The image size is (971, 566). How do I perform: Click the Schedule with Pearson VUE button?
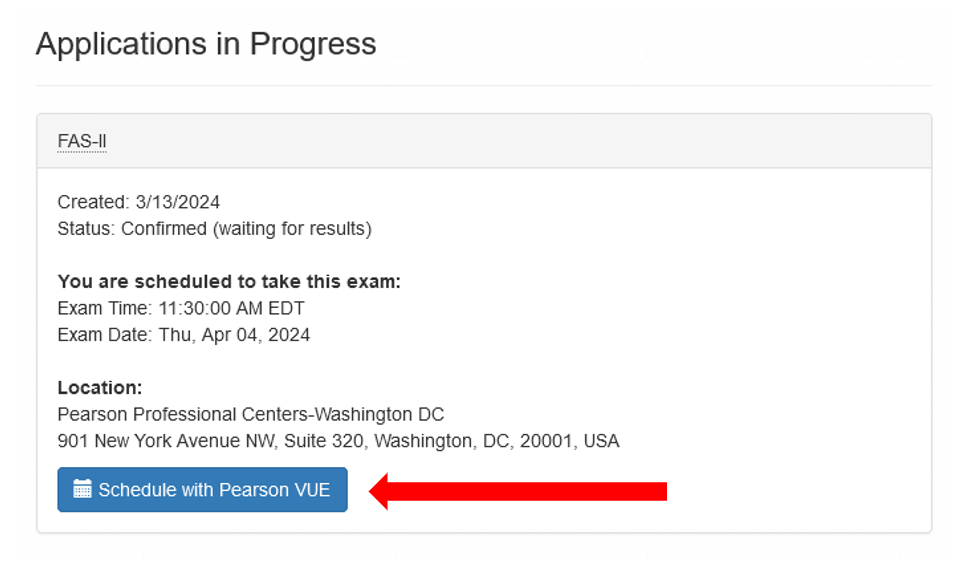(x=202, y=490)
